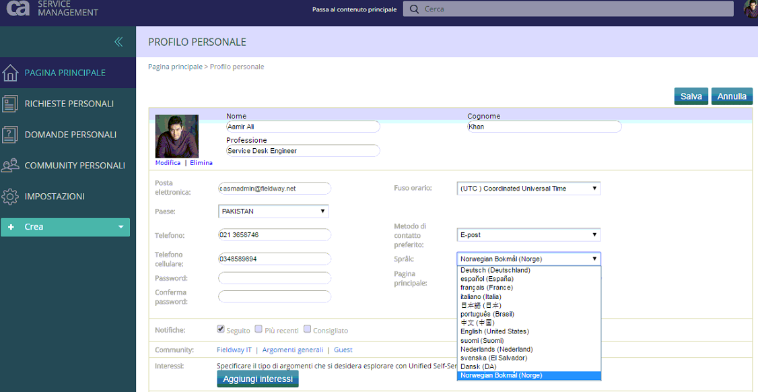Image resolution: width=758 pixels, height=392 pixels.
Task: Open the Fuso orario dropdown
Action: (528, 189)
